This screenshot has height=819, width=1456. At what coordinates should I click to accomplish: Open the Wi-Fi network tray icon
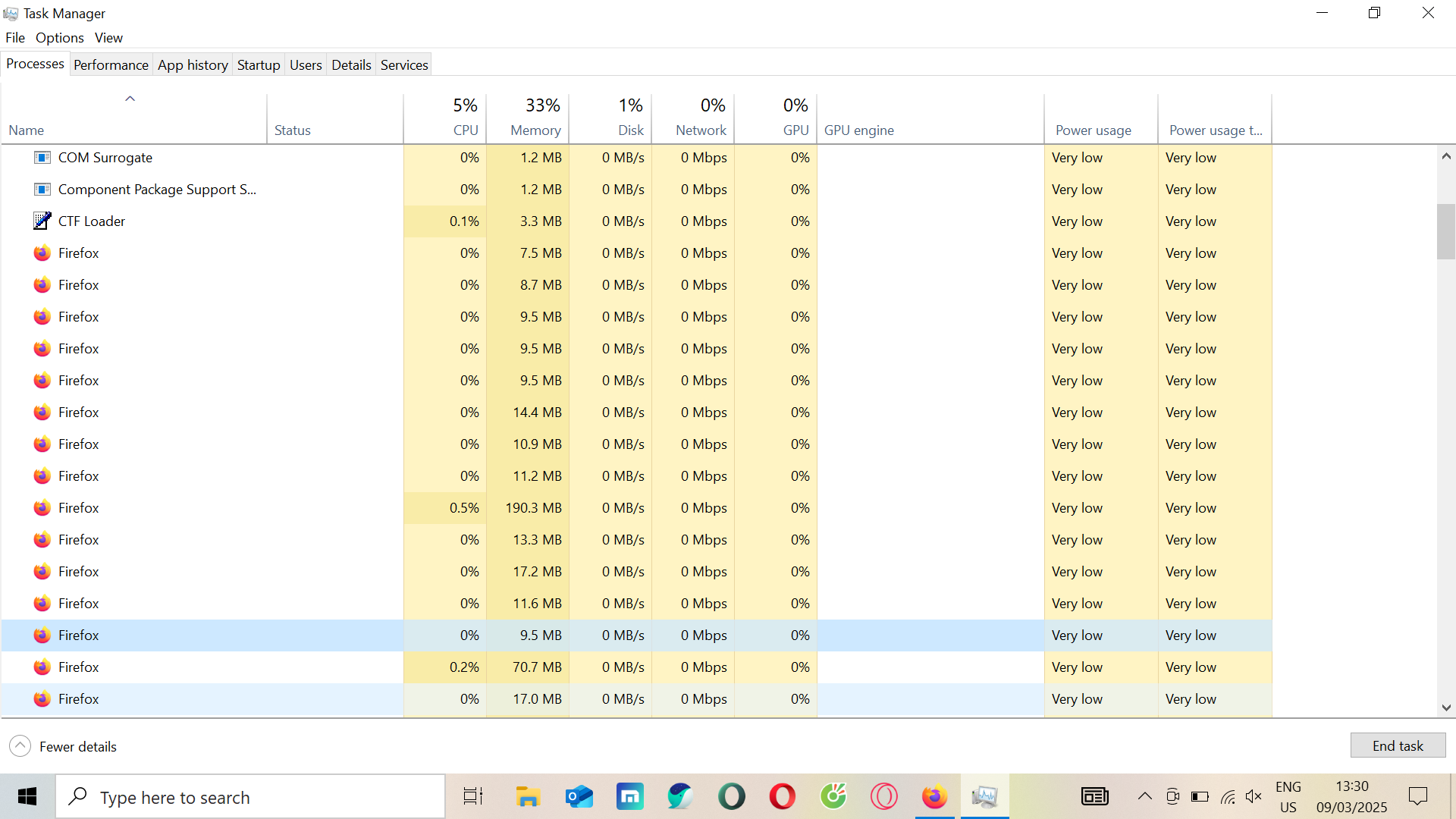click(x=1228, y=796)
